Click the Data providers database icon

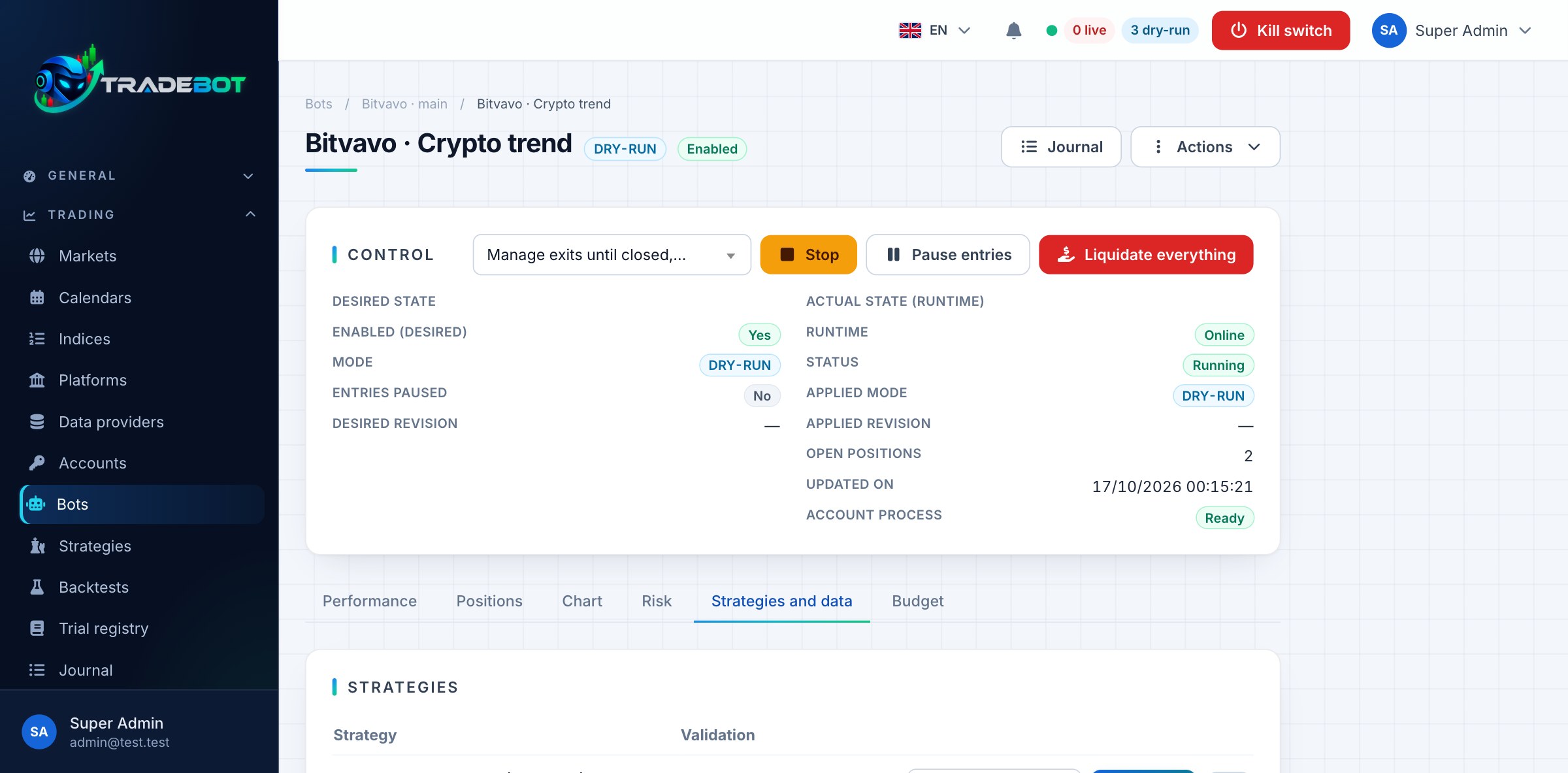(37, 421)
